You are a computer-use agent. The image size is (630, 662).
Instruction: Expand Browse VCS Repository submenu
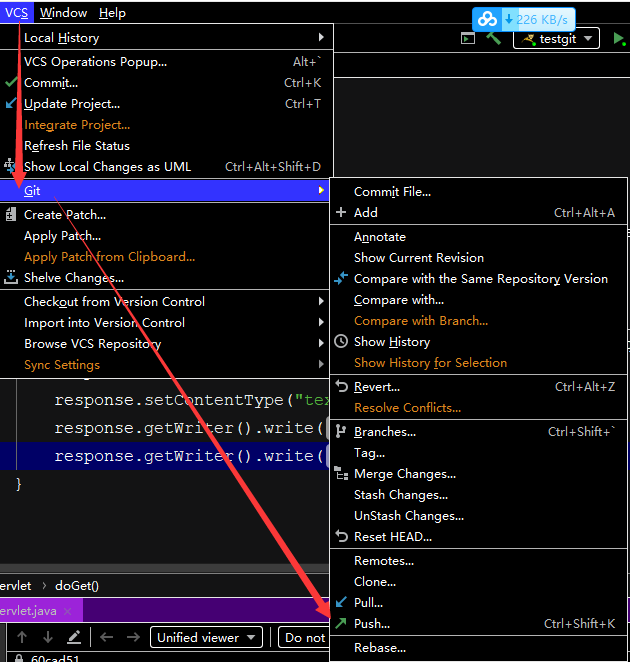point(164,344)
